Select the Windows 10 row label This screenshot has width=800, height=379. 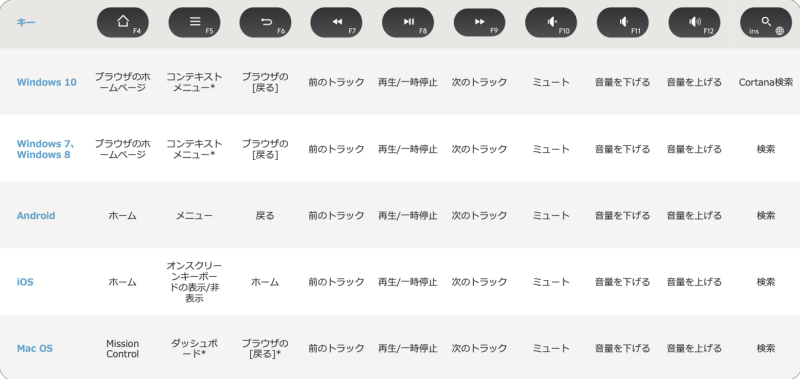click(46, 82)
